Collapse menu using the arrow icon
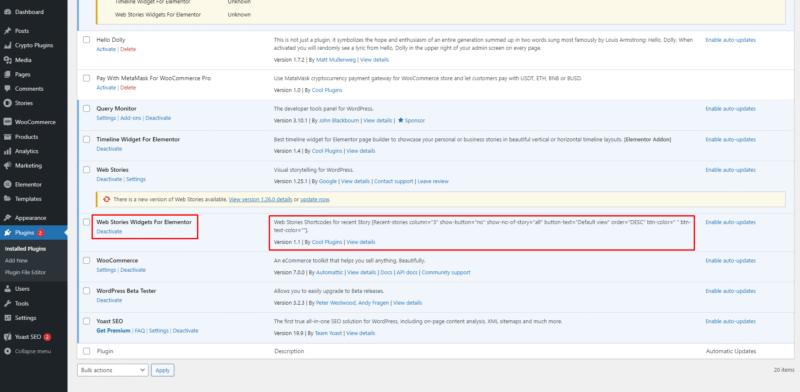The width and height of the screenshot is (800, 392). [7, 351]
